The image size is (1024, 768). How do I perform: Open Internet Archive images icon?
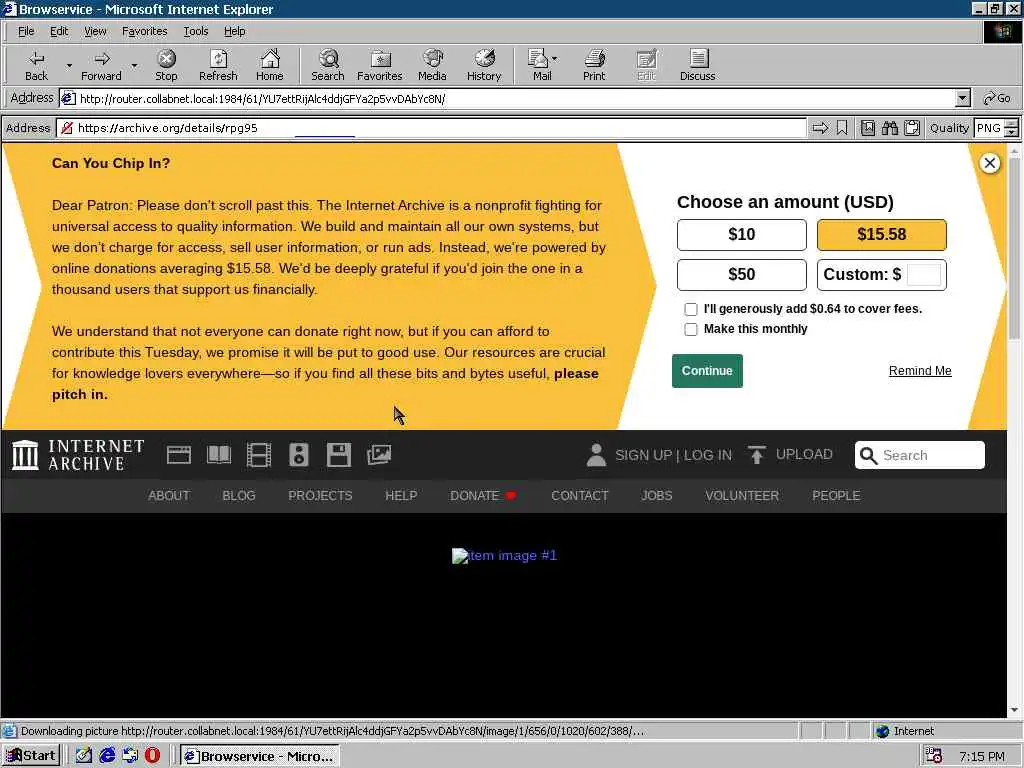pyautogui.click(x=379, y=455)
